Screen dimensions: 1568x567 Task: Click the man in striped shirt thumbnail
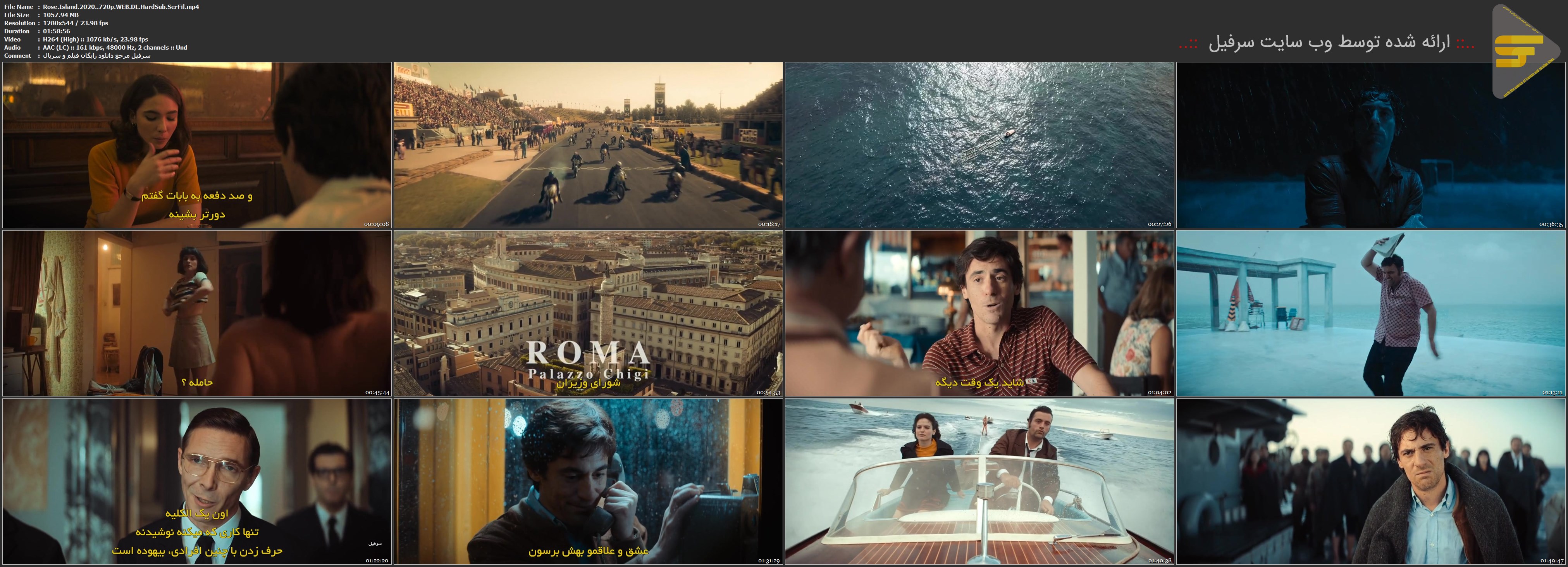coord(979,313)
